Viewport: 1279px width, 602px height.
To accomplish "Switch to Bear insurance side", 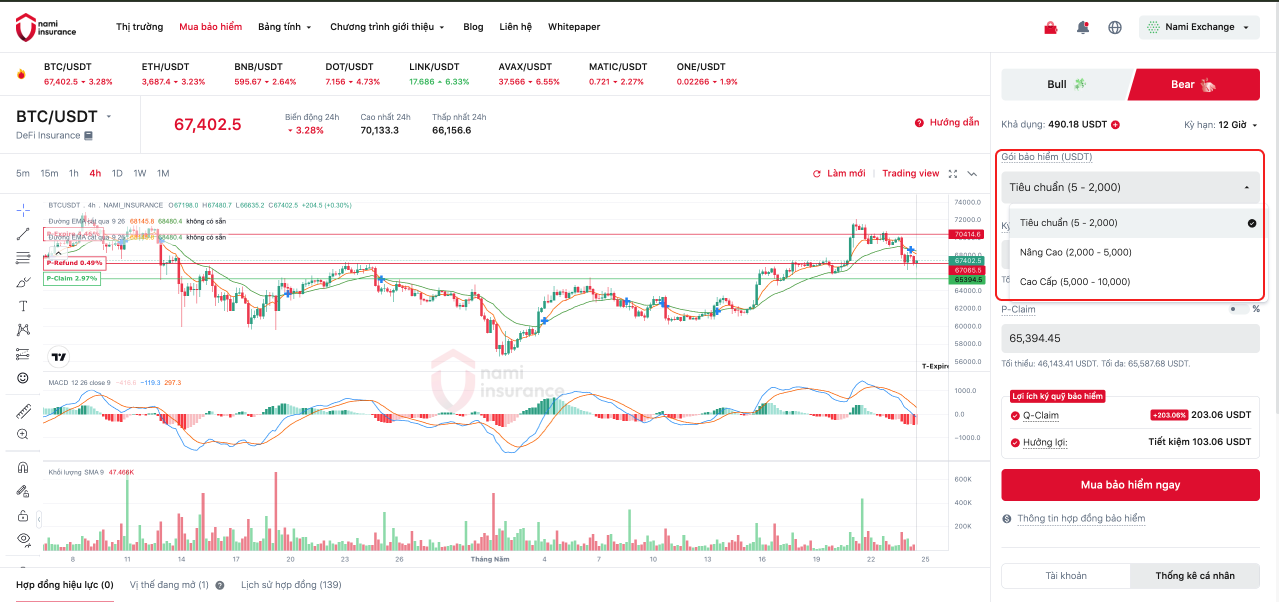I will (1194, 84).
